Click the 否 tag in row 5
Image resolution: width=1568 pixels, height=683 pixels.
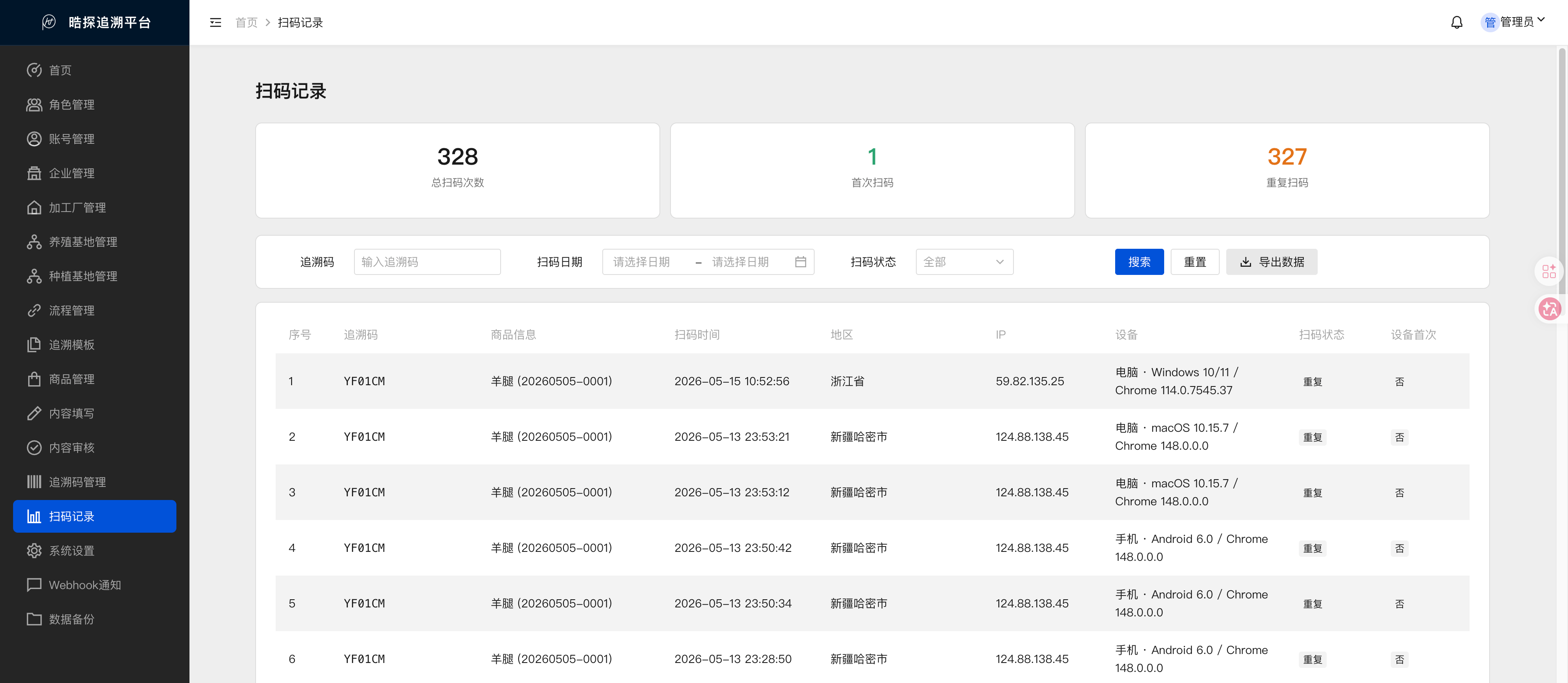[x=1399, y=604]
